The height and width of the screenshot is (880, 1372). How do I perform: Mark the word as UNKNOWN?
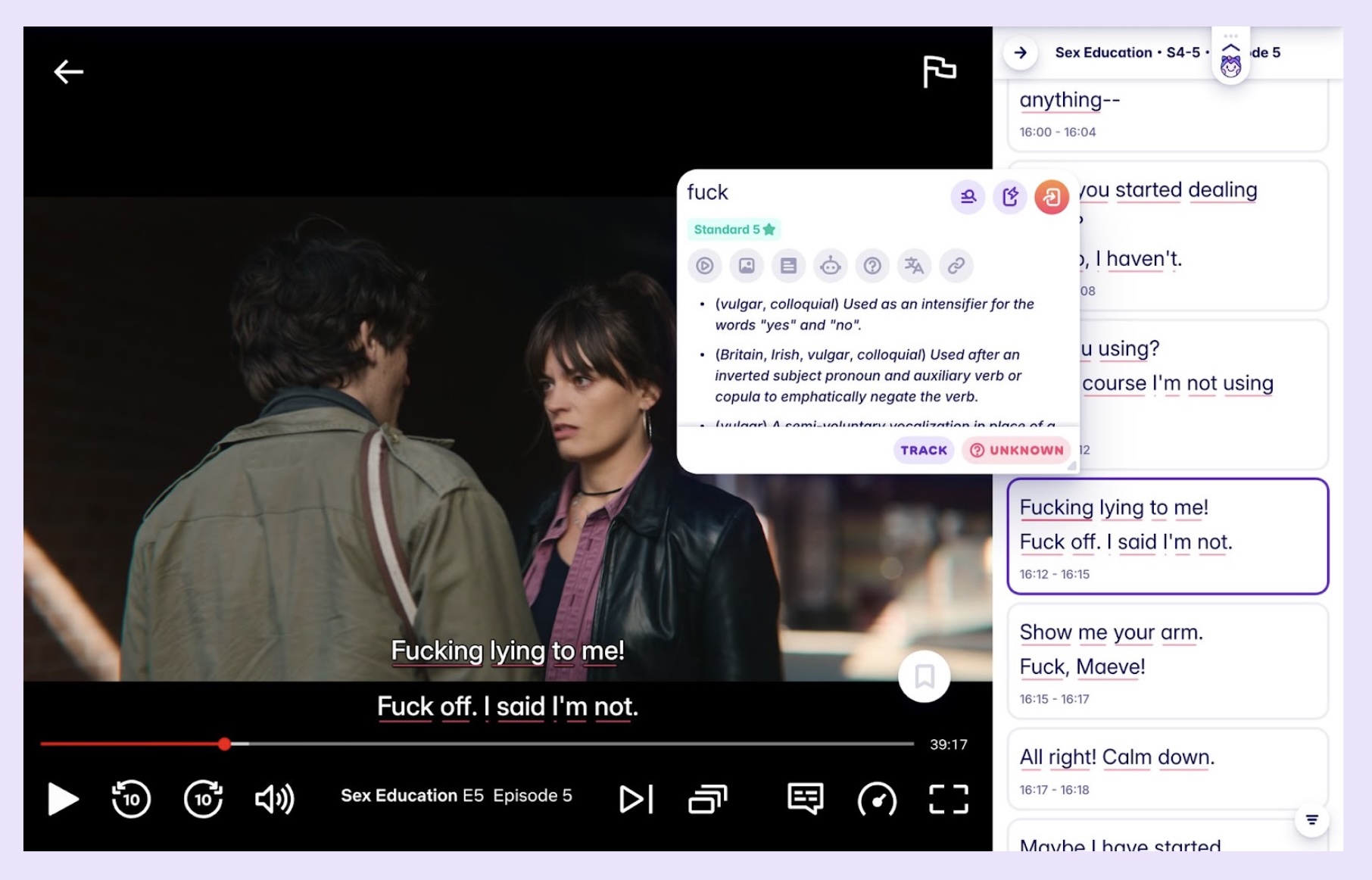(x=1015, y=450)
